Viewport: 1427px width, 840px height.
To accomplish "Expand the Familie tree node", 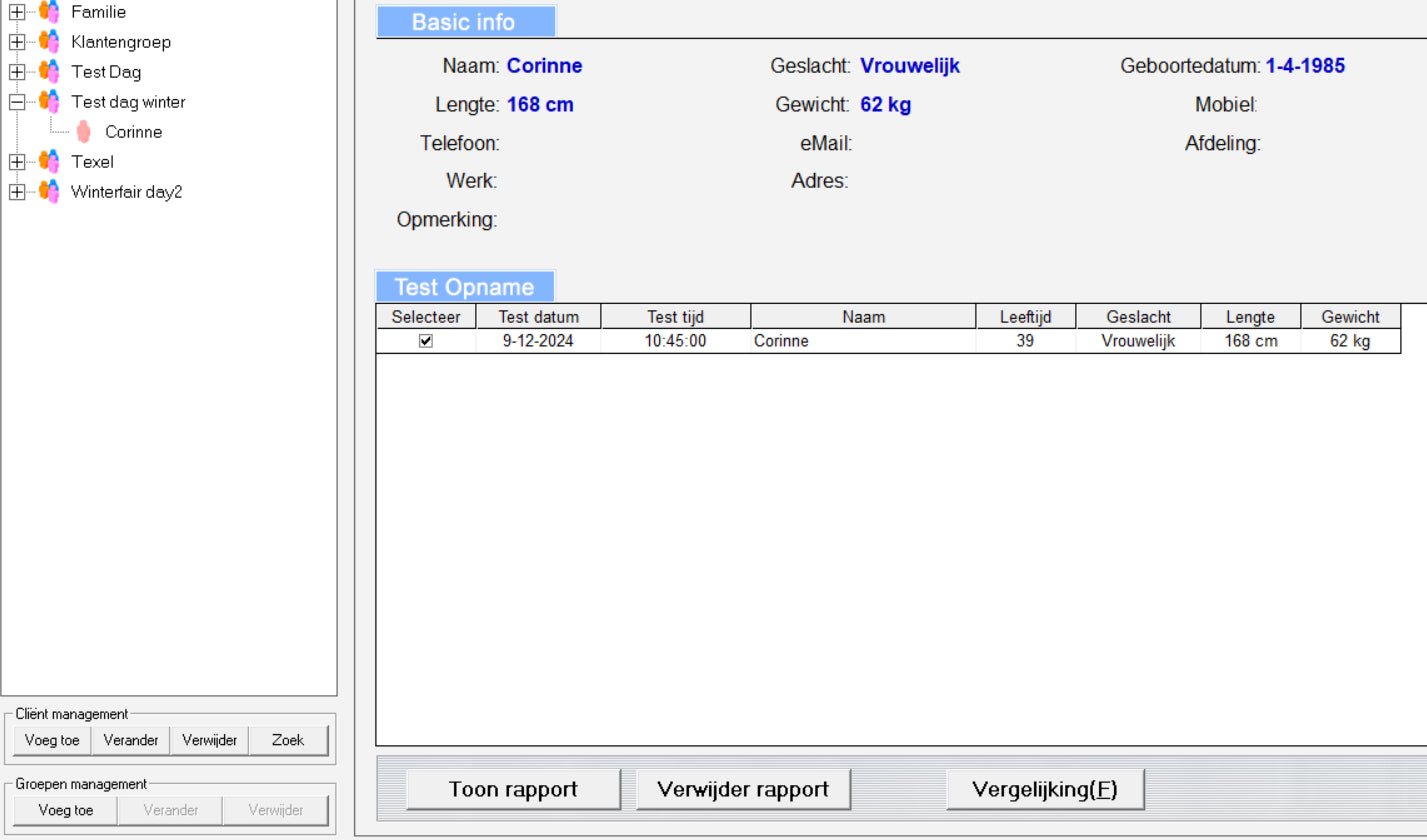I will (x=17, y=12).
